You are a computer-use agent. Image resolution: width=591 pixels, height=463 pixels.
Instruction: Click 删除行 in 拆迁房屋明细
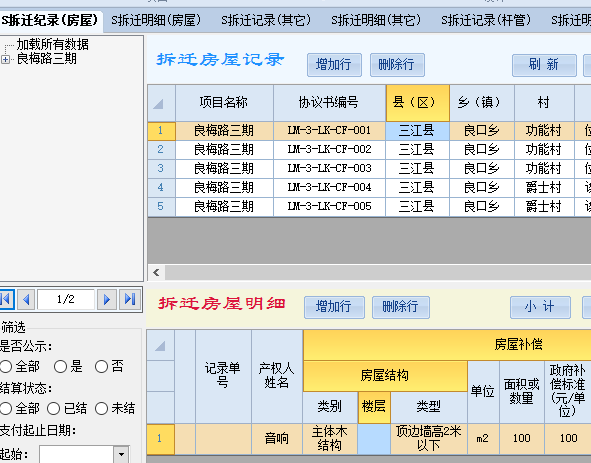401,307
